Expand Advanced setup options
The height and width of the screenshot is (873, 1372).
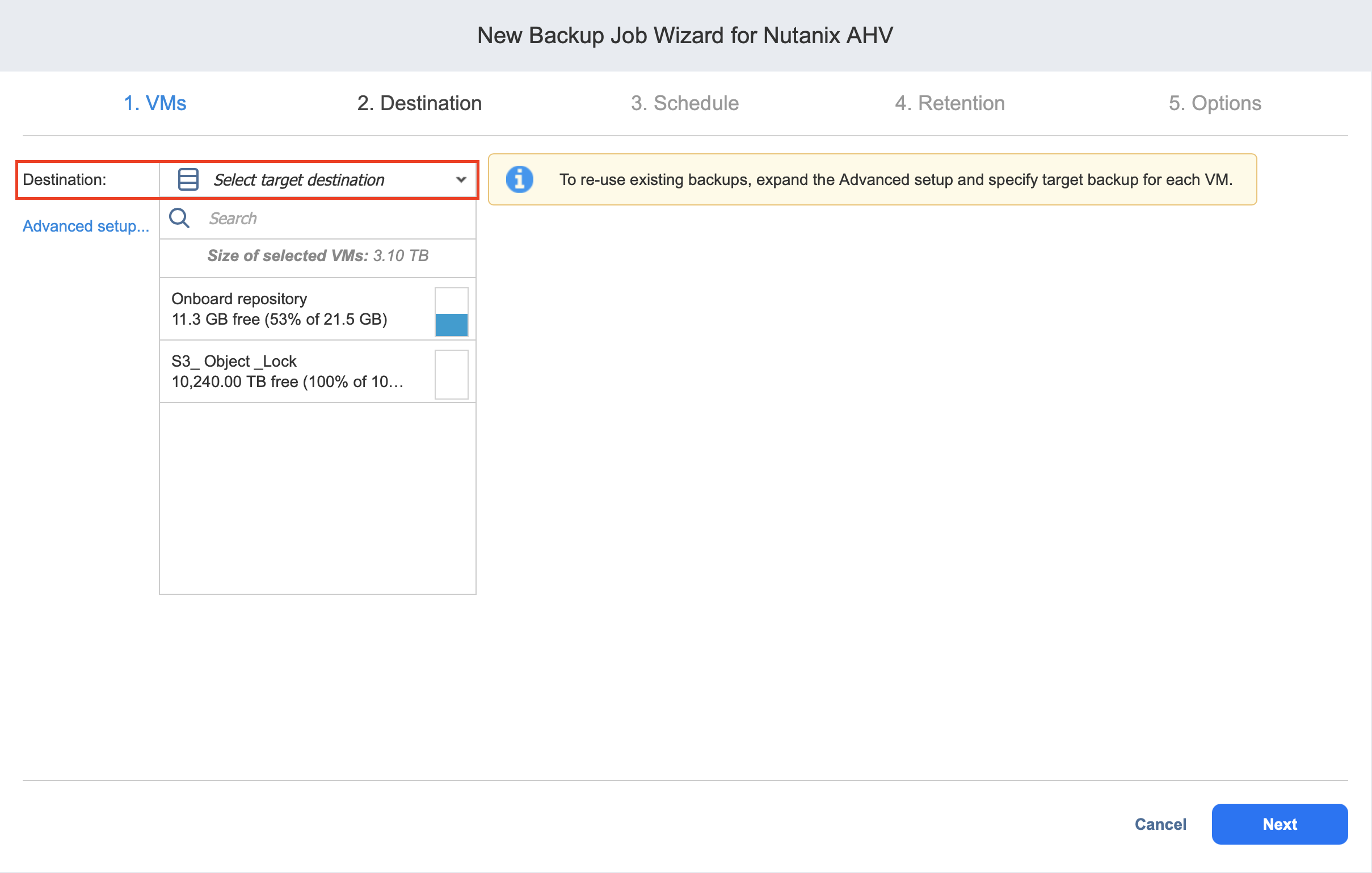click(x=86, y=226)
